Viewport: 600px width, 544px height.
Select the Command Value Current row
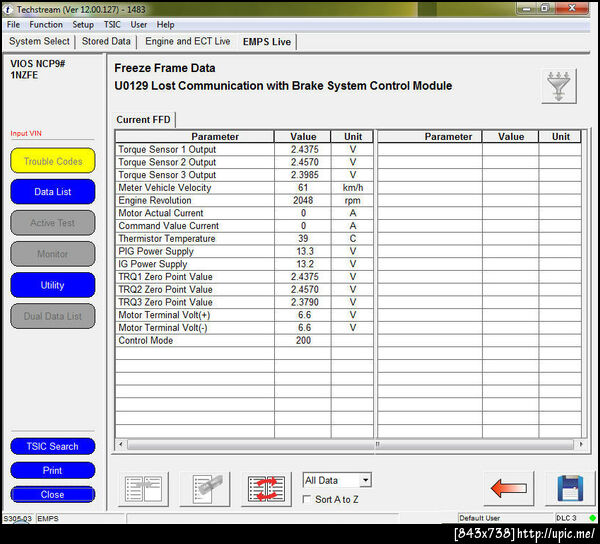(x=244, y=226)
